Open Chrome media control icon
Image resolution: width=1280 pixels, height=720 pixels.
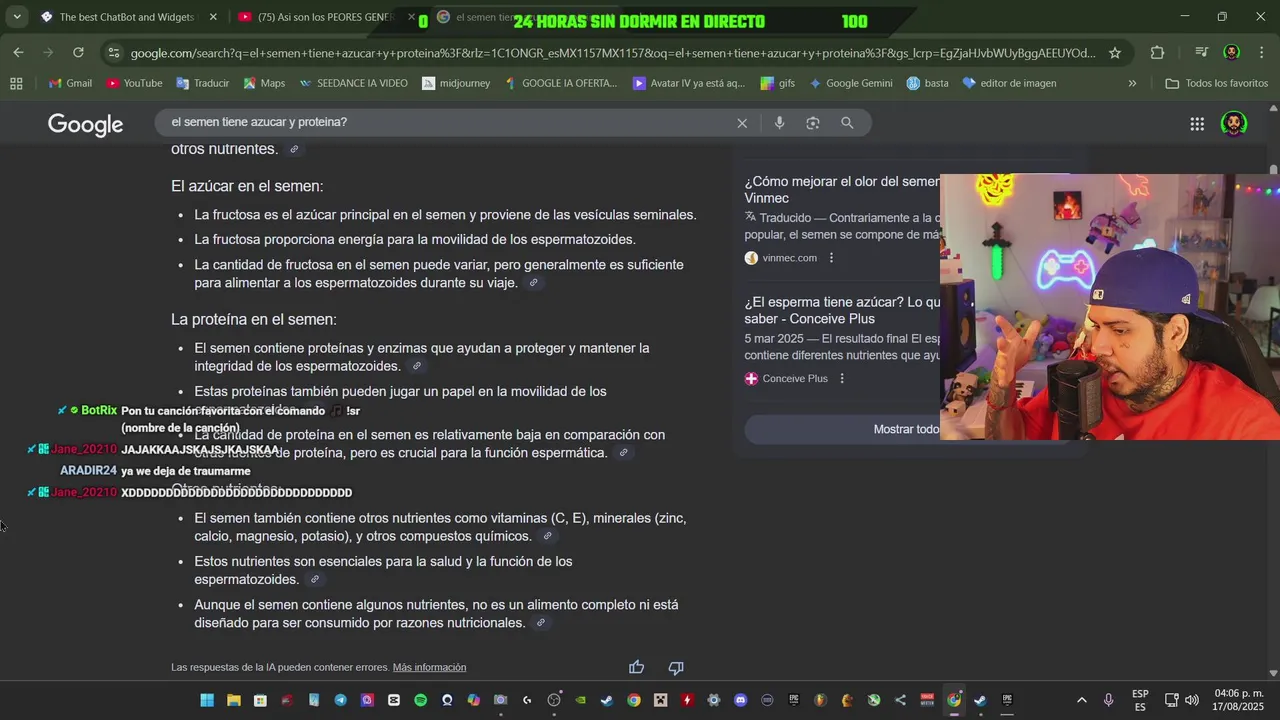[1202, 53]
